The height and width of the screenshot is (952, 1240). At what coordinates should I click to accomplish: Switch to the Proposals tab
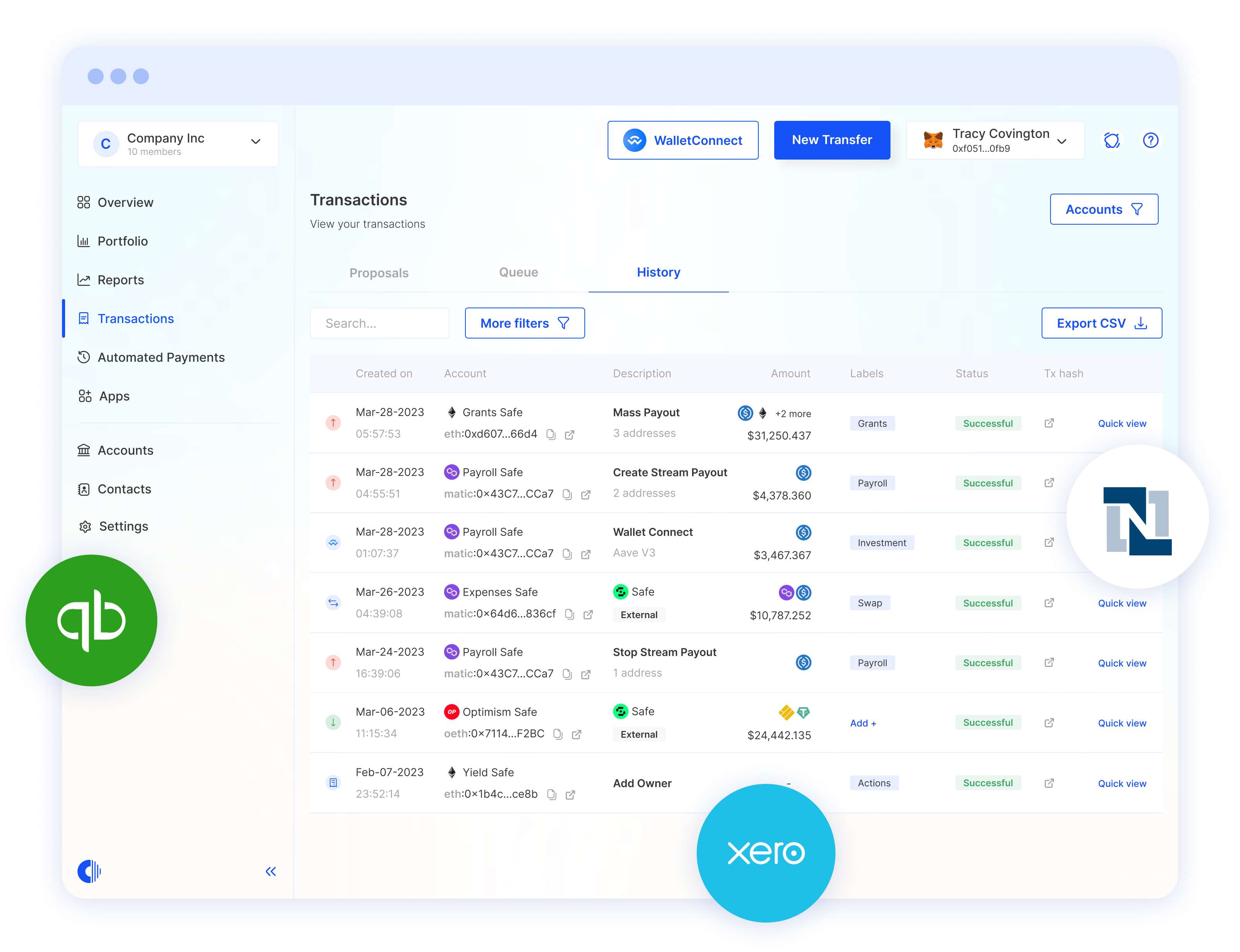pos(378,273)
